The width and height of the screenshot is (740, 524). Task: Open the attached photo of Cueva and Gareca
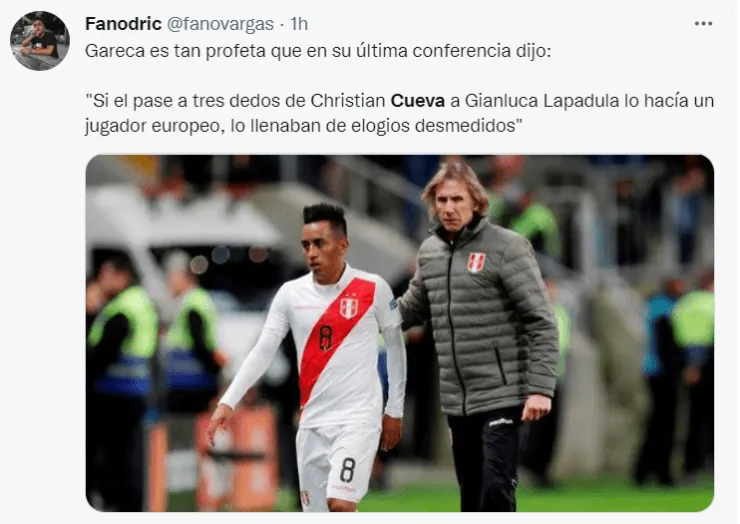point(400,333)
